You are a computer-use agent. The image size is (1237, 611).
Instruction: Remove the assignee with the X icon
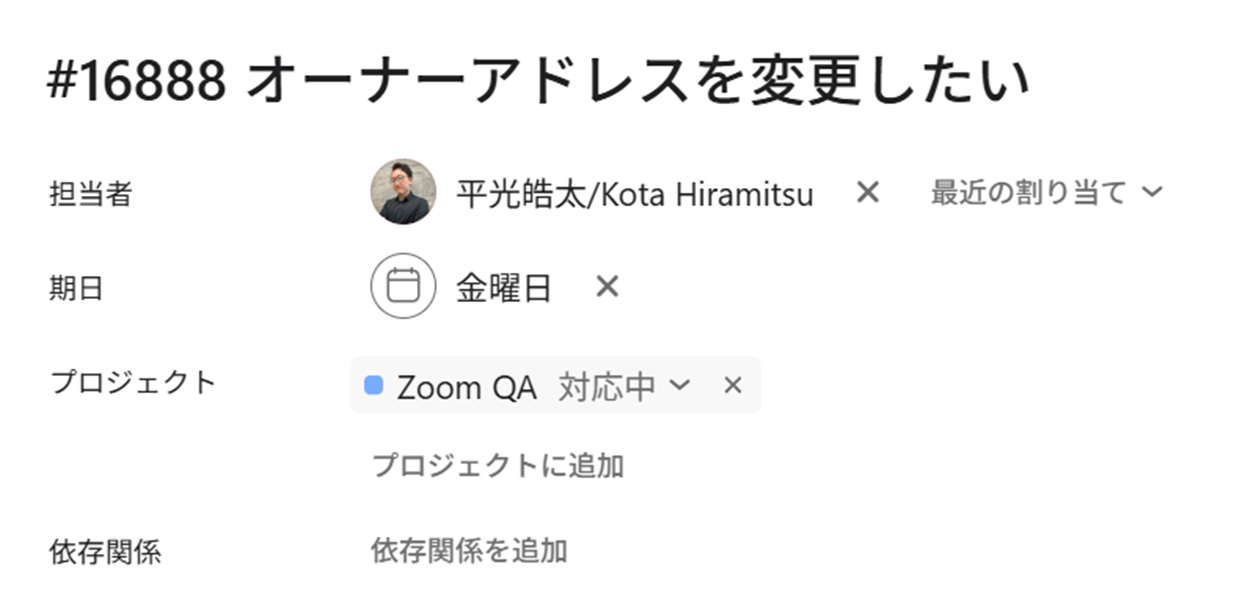(x=867, y=192)
